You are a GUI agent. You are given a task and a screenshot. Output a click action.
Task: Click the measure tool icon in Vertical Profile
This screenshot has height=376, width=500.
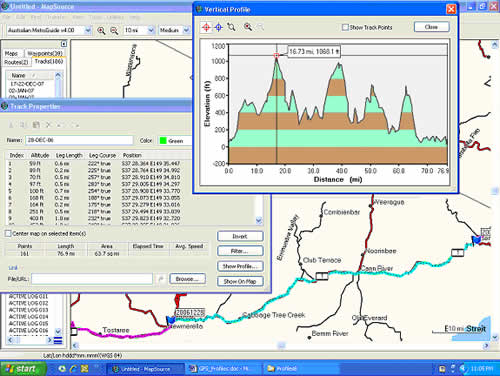[x=231, y=27]
